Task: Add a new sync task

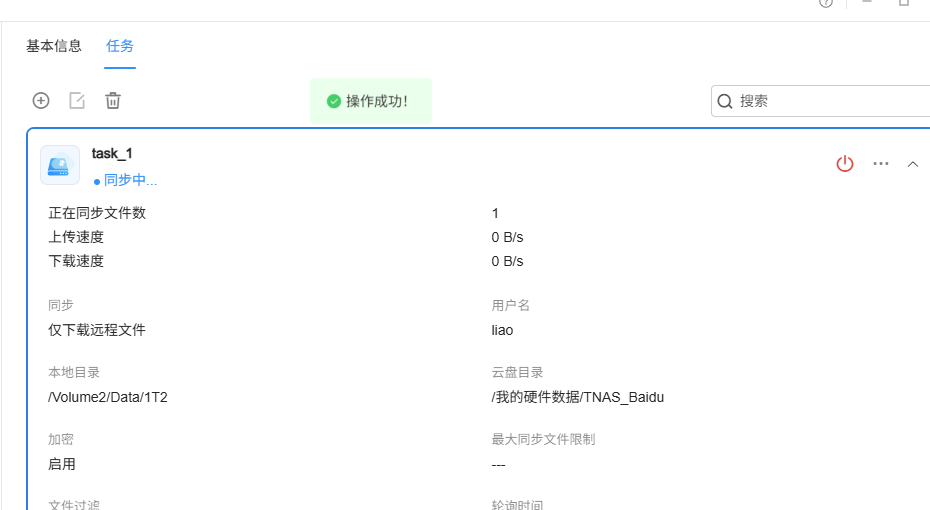Action: [x=41, y=101]
